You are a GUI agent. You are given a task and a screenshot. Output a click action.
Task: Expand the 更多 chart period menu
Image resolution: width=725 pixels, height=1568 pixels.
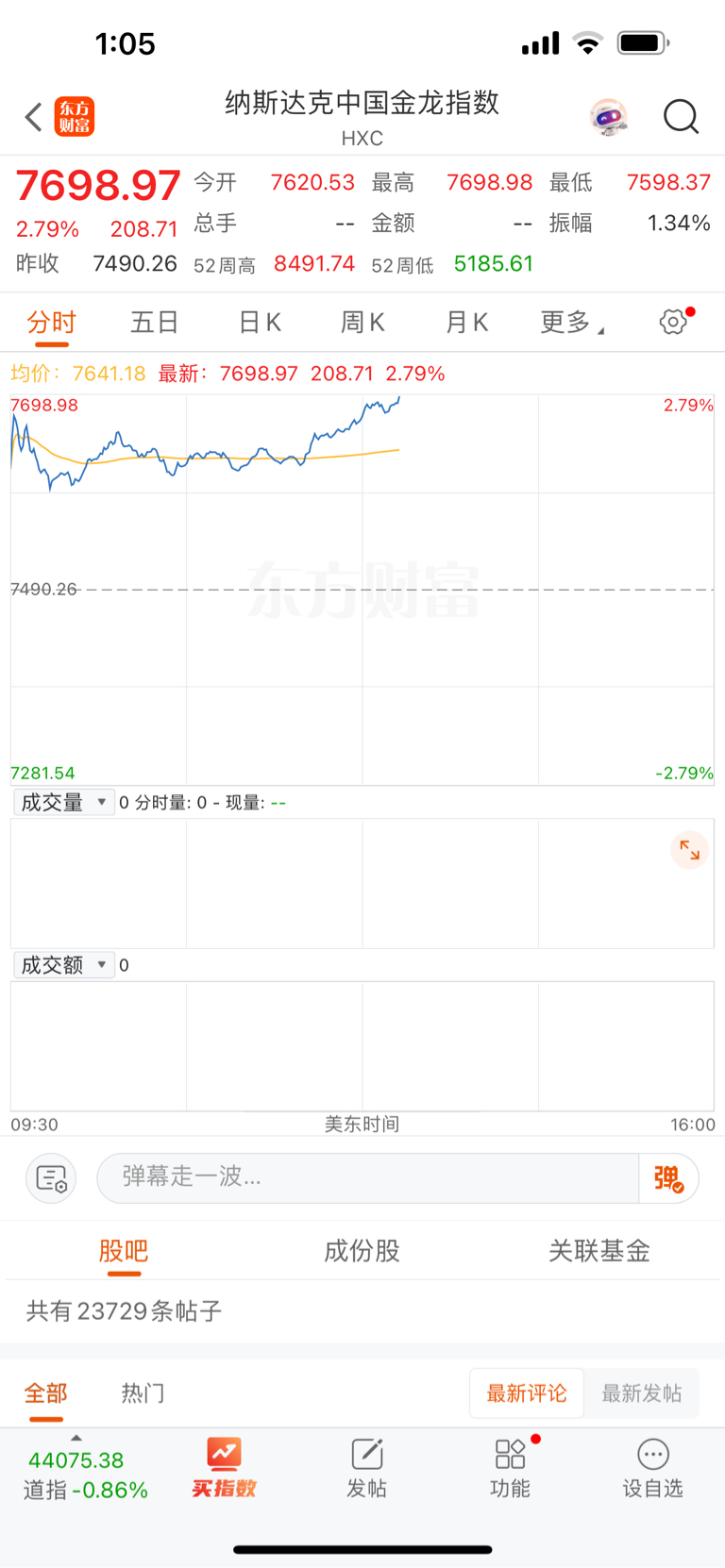572,323
